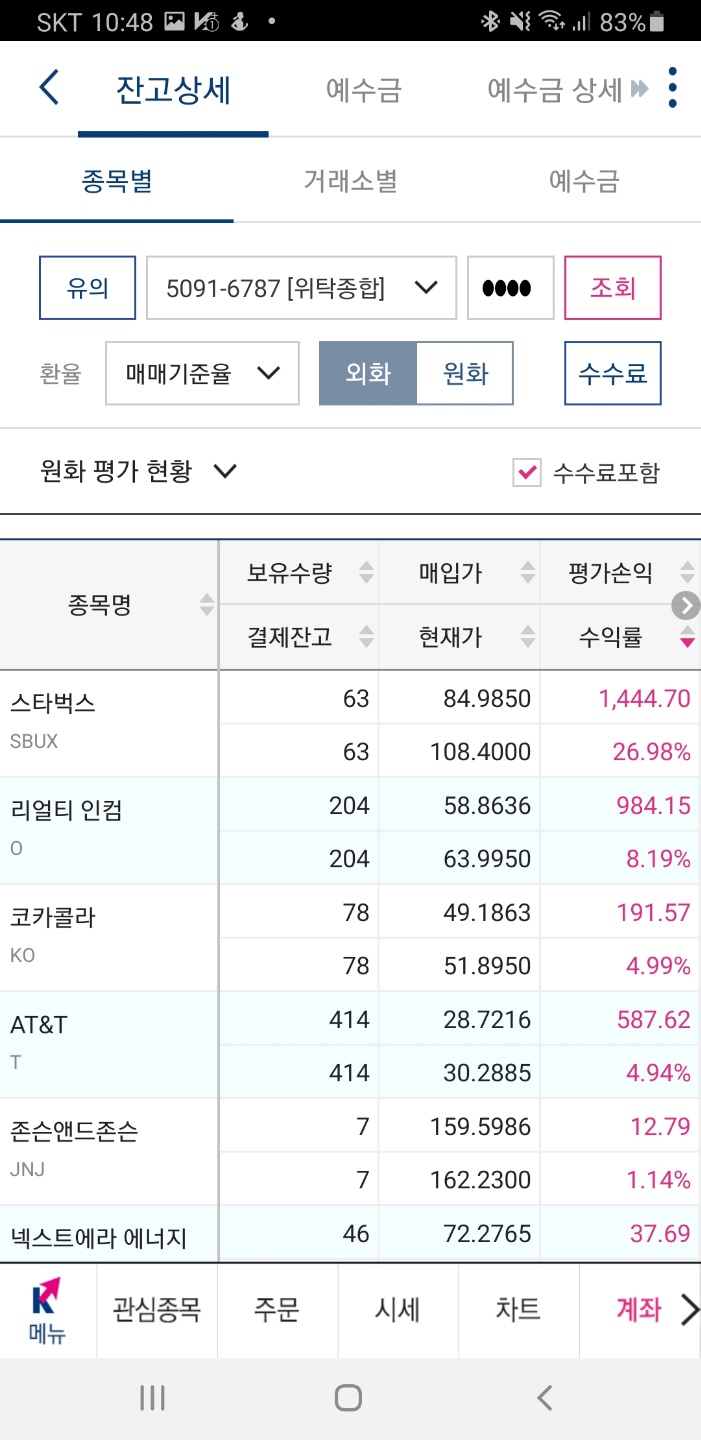Sort by 보유수량 column
This screenshot has width=701, height=1440.
coord(366,572)
